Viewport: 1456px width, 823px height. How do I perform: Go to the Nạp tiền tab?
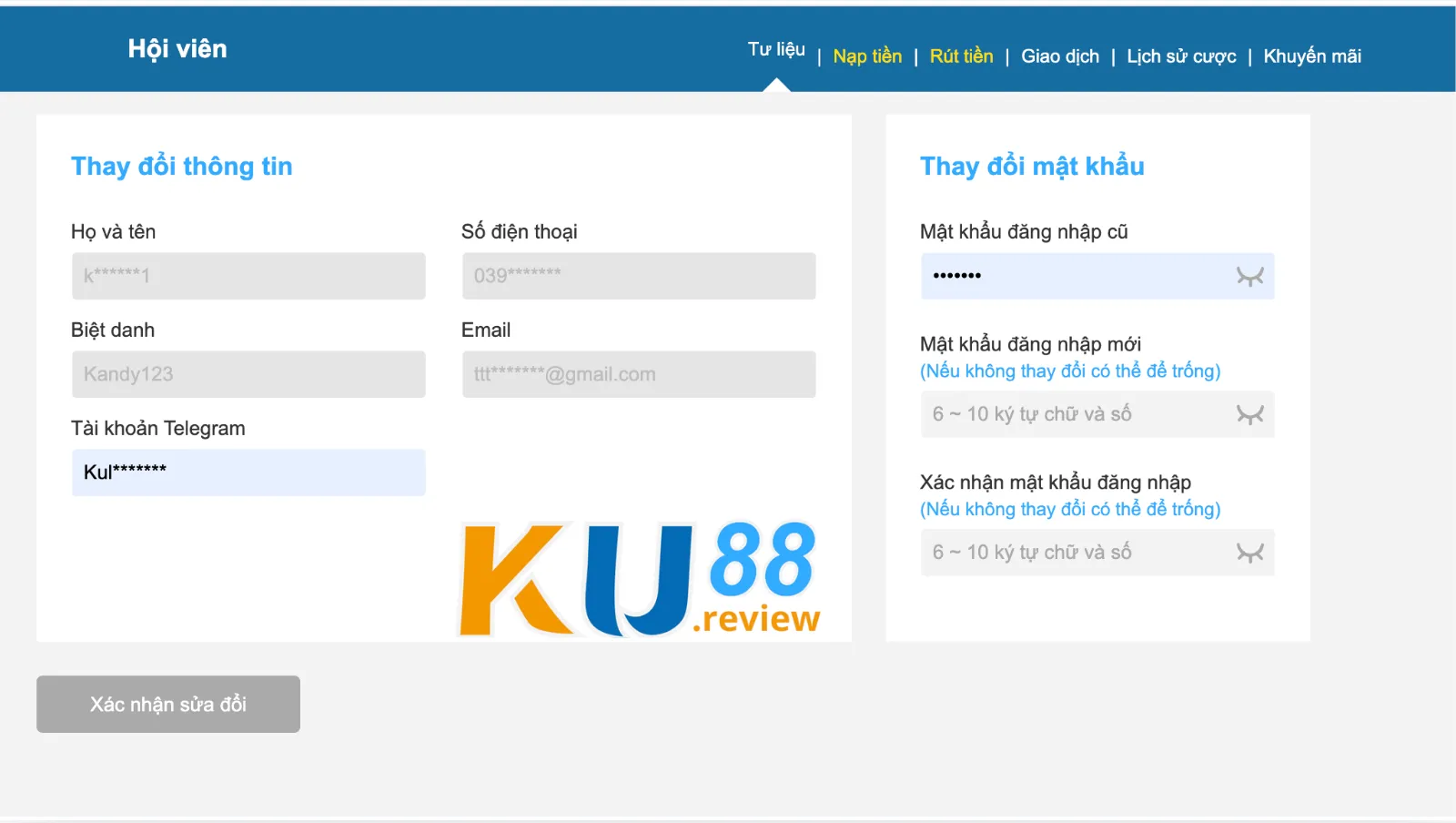867,56
